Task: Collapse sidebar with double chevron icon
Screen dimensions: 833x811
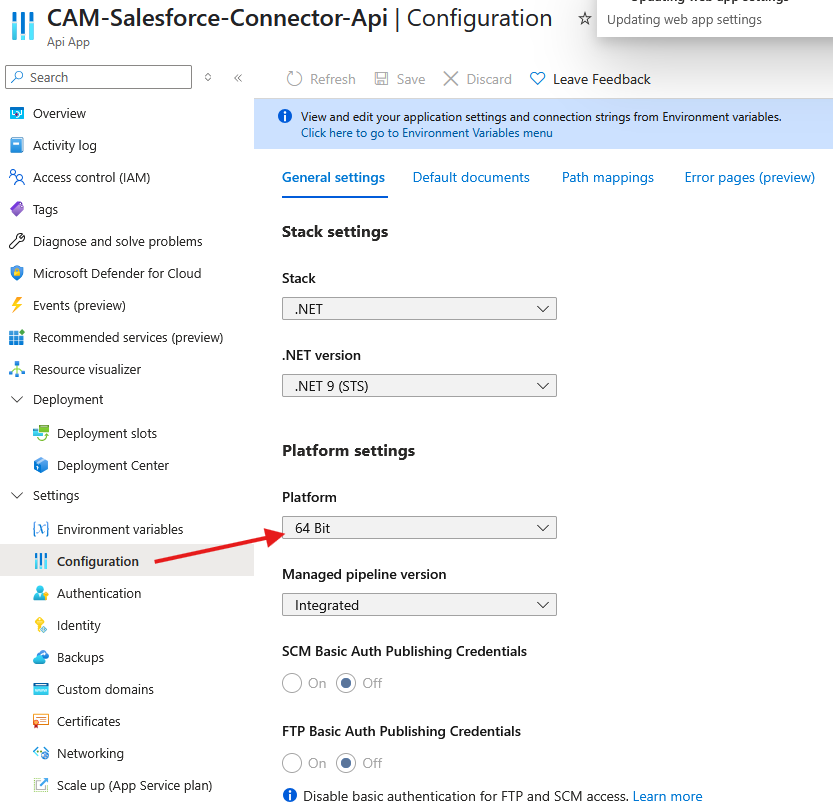Action: 238,77
